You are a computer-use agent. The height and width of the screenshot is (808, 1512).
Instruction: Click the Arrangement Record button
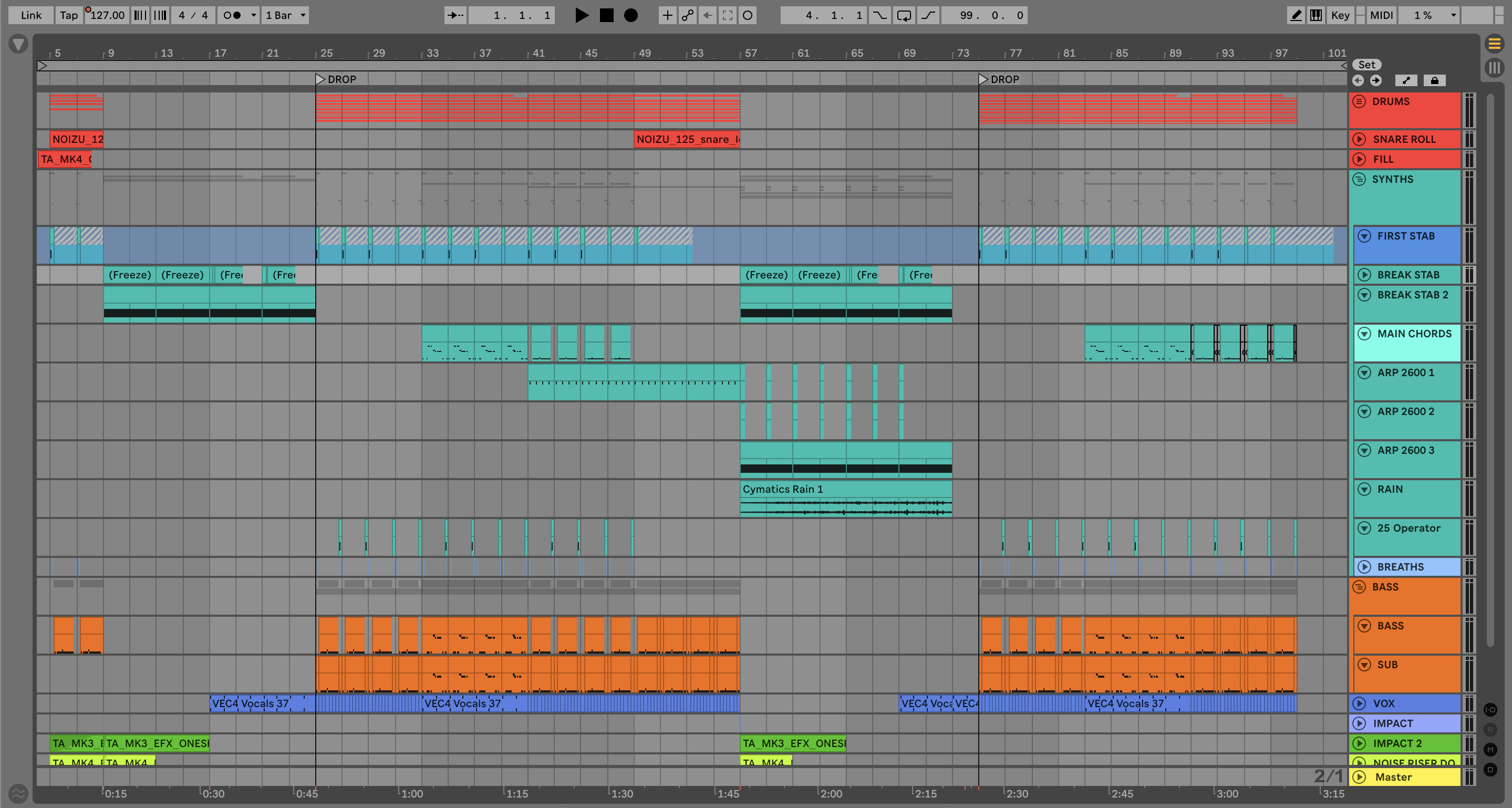(x=630, y=15)
